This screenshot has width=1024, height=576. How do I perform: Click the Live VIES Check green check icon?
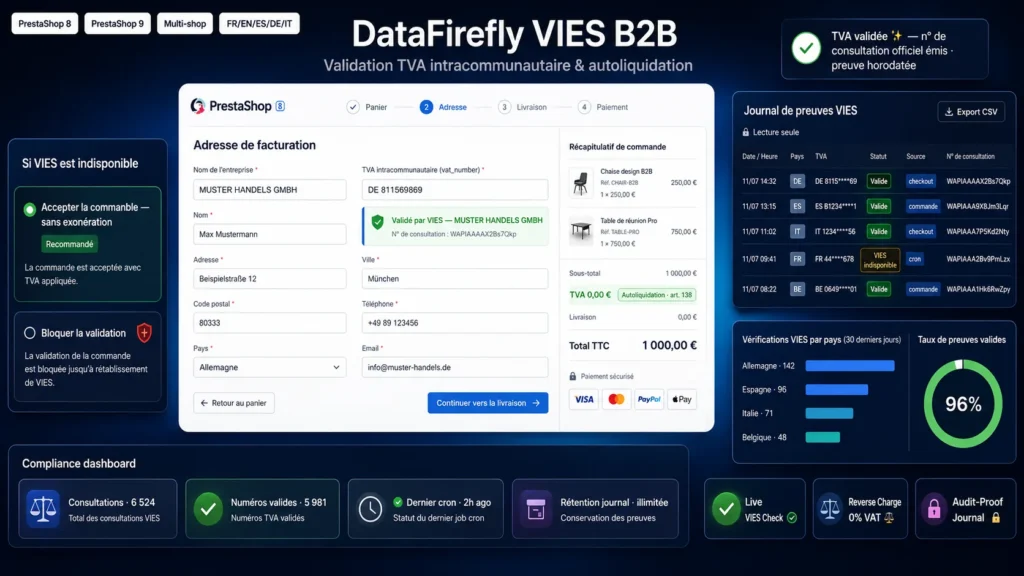coord(726,509)
